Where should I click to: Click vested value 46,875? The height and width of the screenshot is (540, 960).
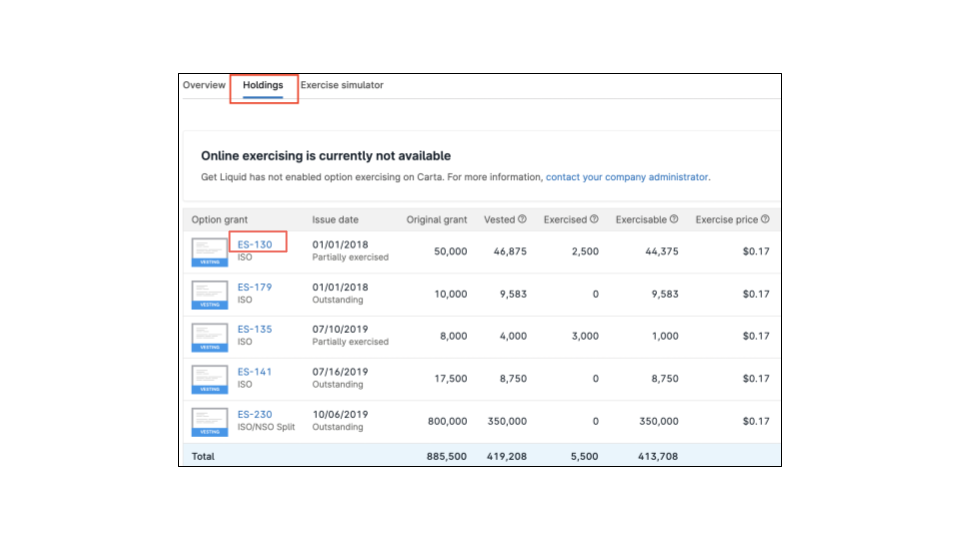[x=510, y=252]
